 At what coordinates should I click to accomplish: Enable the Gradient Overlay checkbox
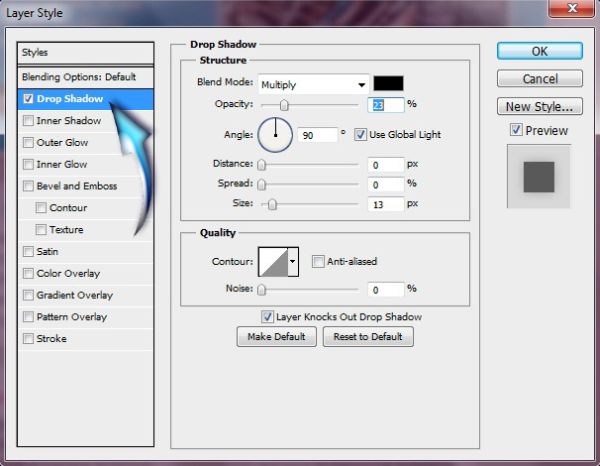pyautogui.click(x=28, y=295)
